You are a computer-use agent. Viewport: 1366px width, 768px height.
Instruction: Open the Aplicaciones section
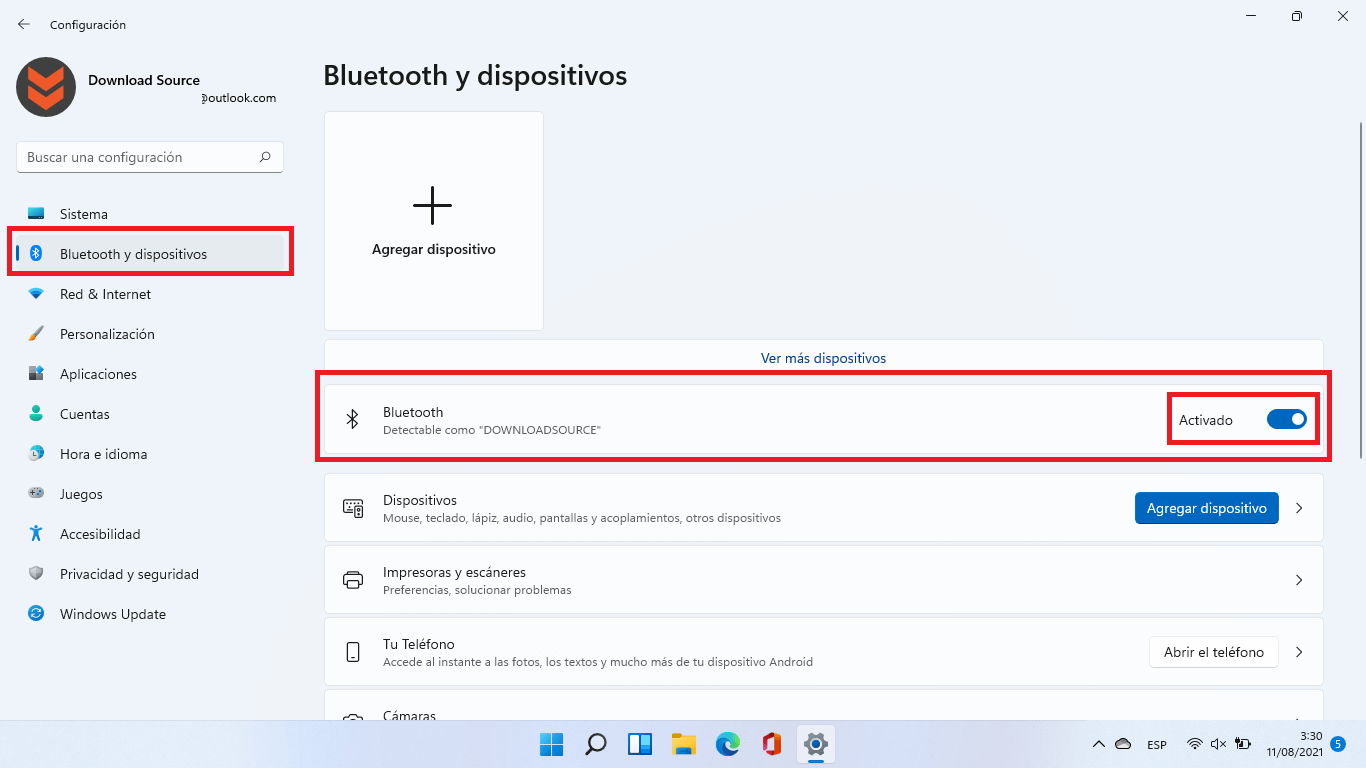[x=150, y=374]
